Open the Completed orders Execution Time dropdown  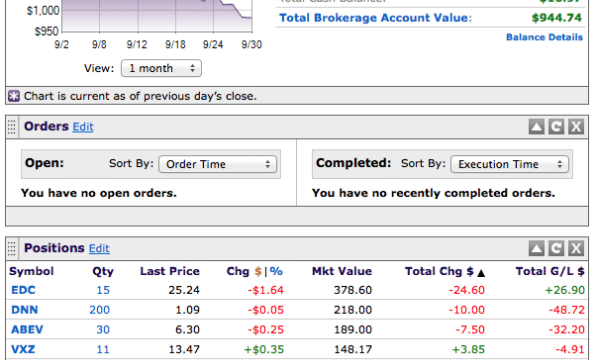[x=509, y=164]
